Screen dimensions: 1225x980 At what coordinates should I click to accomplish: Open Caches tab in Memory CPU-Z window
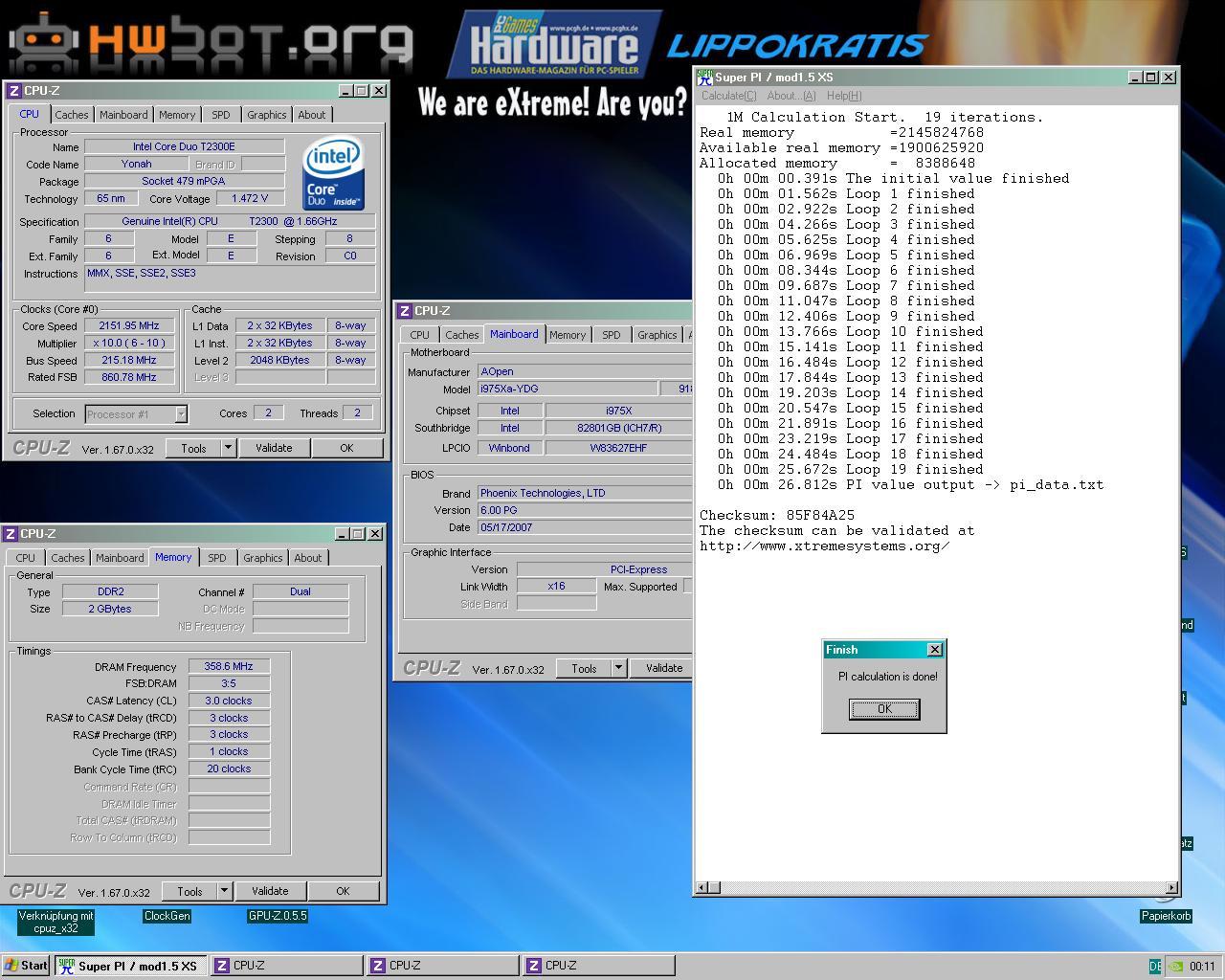pyautogui.click(x=68, y=558)
